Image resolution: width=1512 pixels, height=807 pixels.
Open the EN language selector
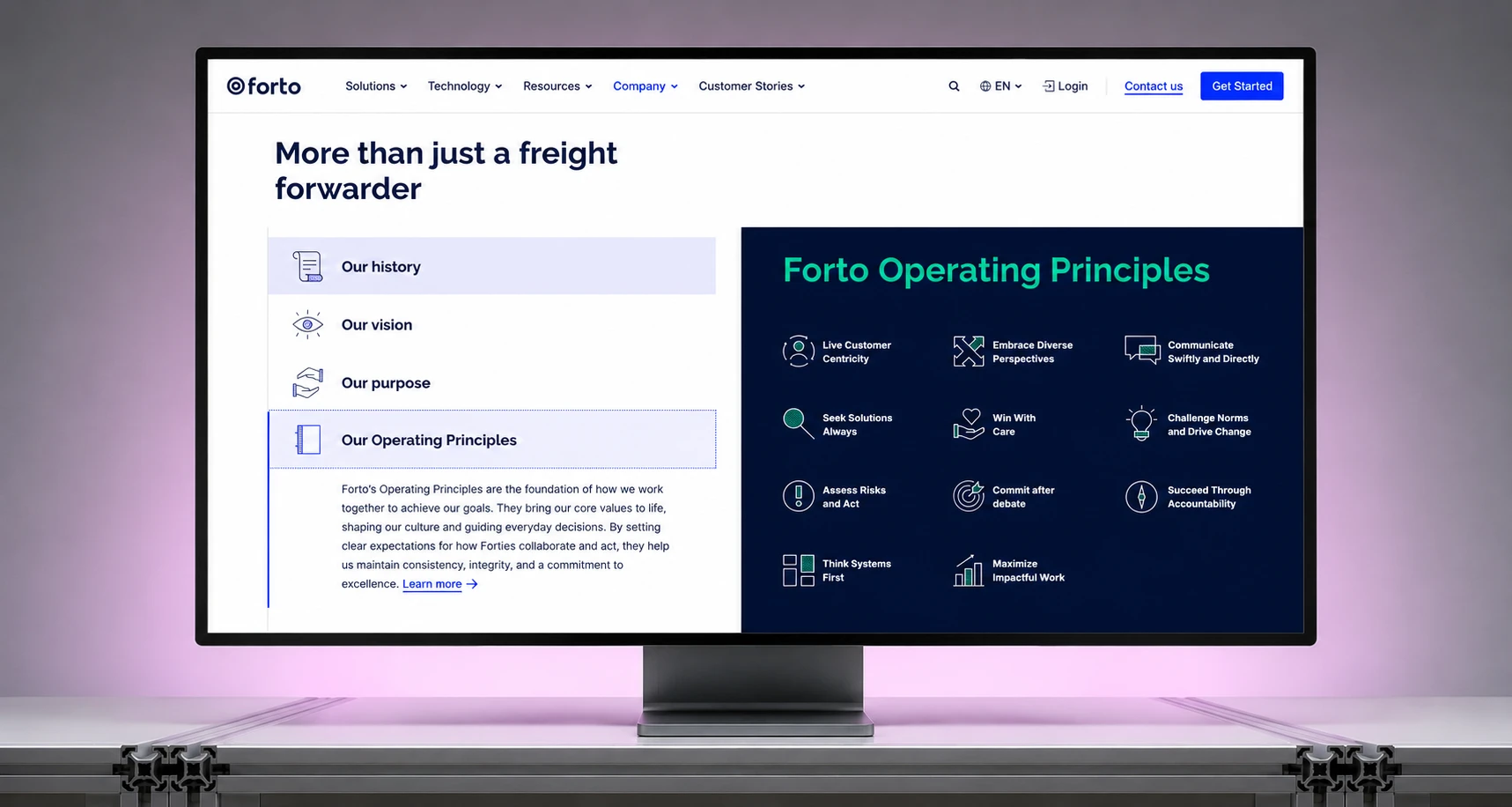coord(1001,86)
